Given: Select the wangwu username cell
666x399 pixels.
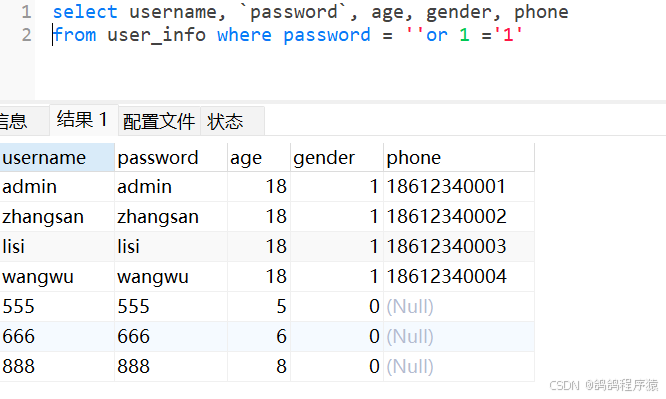Looking at the screenshot, I should (x=57, y=277).
